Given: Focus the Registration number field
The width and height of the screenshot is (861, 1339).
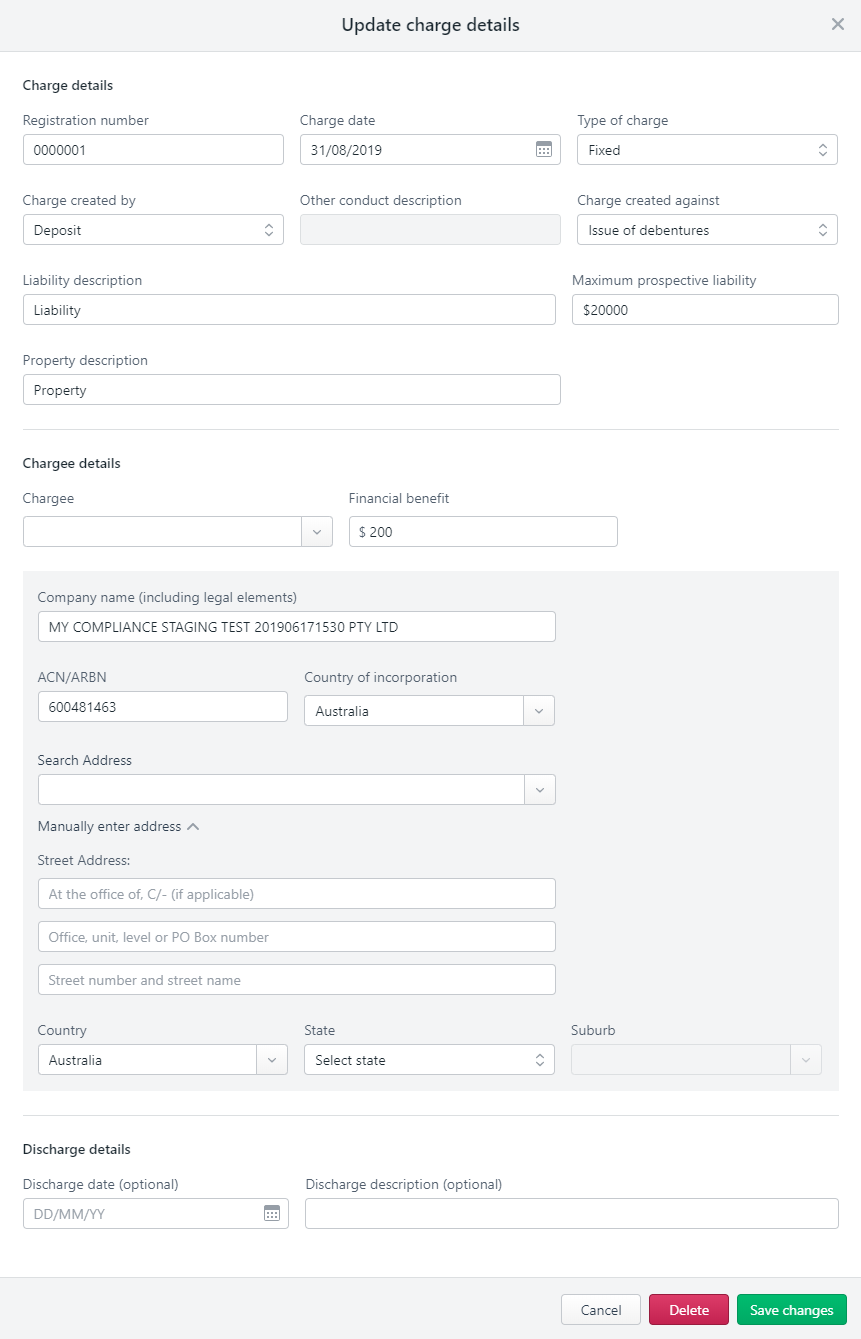Looking at the screenshot, I should pyautogui.click(x=153, y=150).
